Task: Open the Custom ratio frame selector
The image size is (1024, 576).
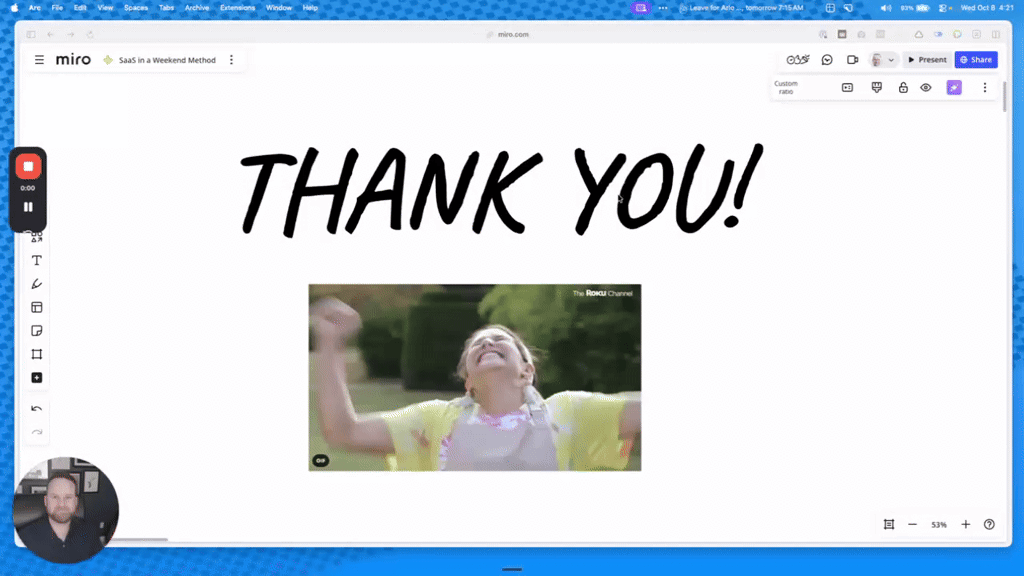Action: [786, 88]
